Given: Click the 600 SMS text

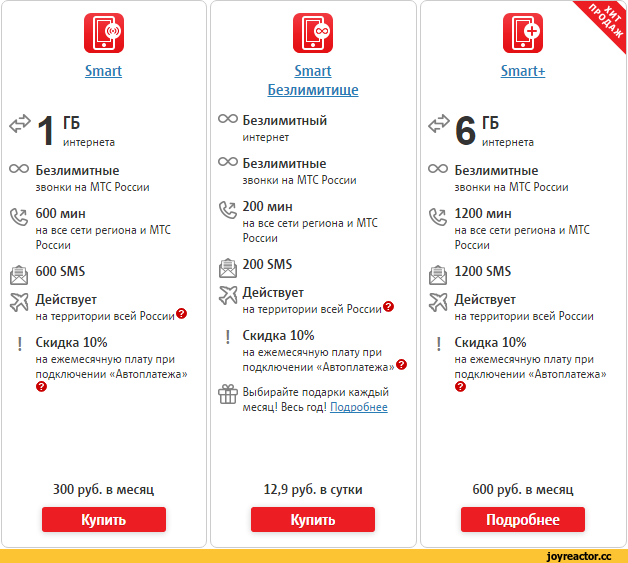Looking at the screenshot, I should 60,271.
